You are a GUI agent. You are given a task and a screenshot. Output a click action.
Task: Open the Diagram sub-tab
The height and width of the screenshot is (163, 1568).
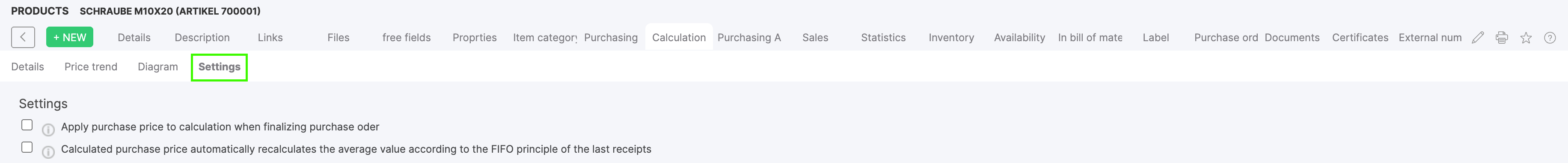157,66
